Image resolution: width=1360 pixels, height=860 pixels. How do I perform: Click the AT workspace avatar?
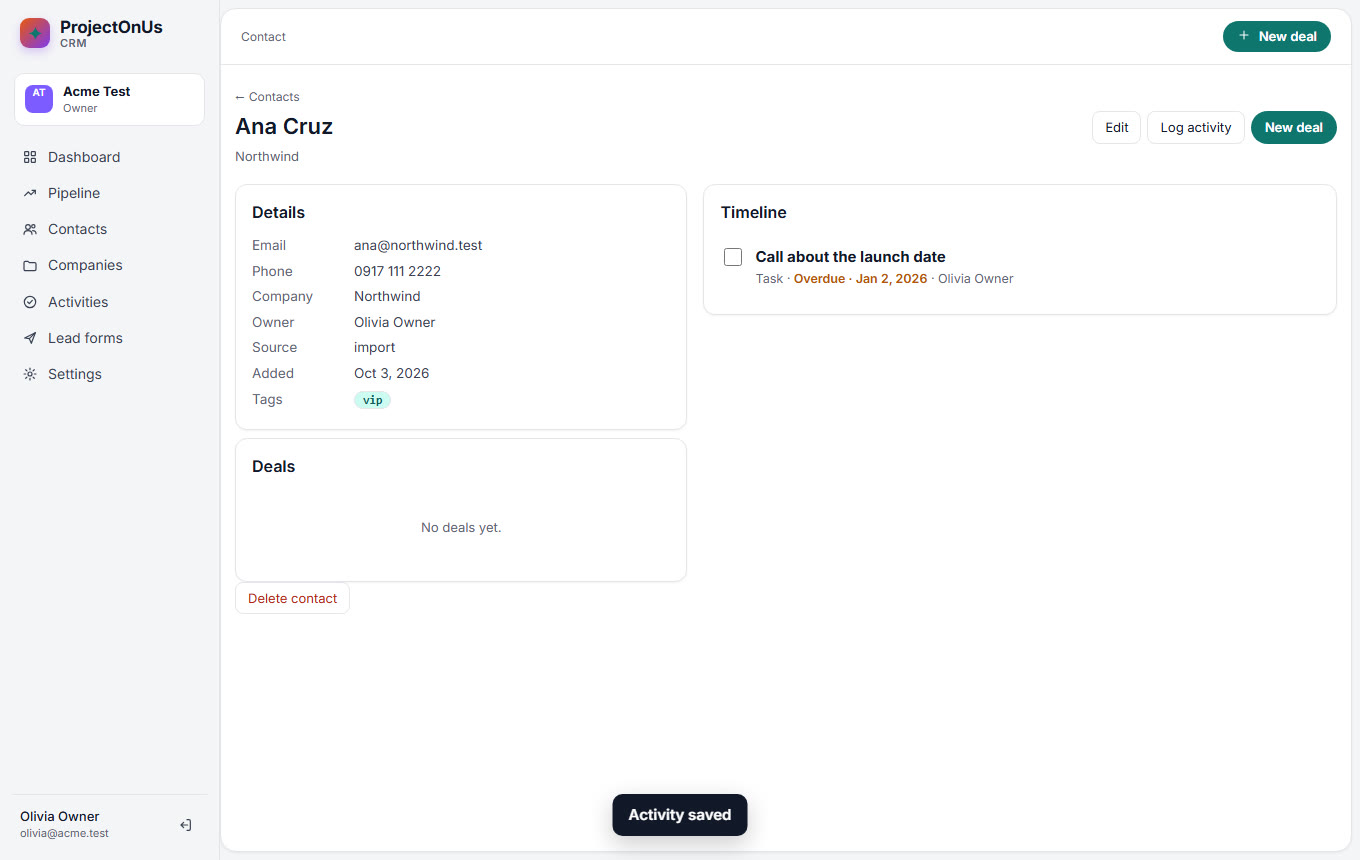[39, 99]
